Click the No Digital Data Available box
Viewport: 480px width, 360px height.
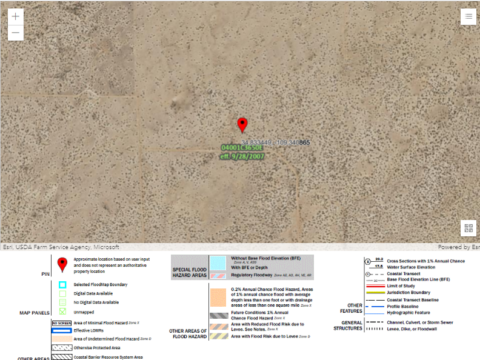62,302
